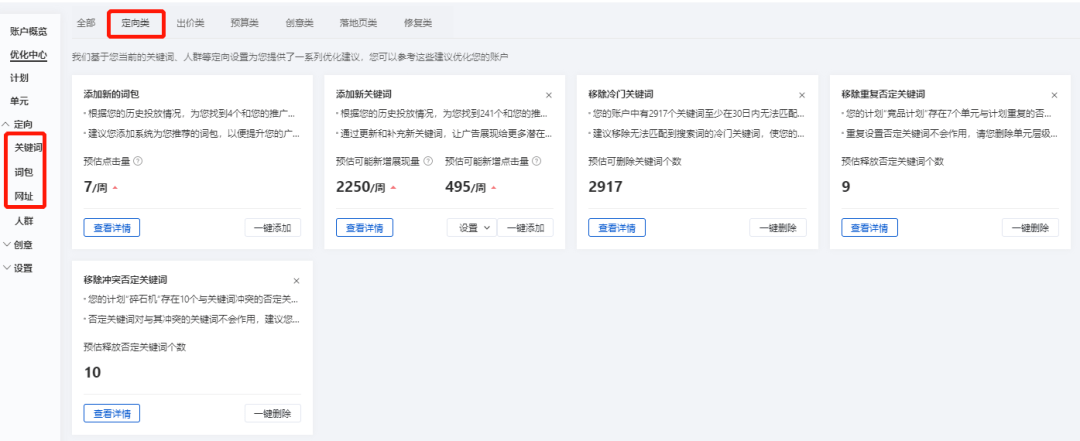1080x441 pixels.
Task: Open 查看详情 for 添加新的词包
Action: [112, 228]
